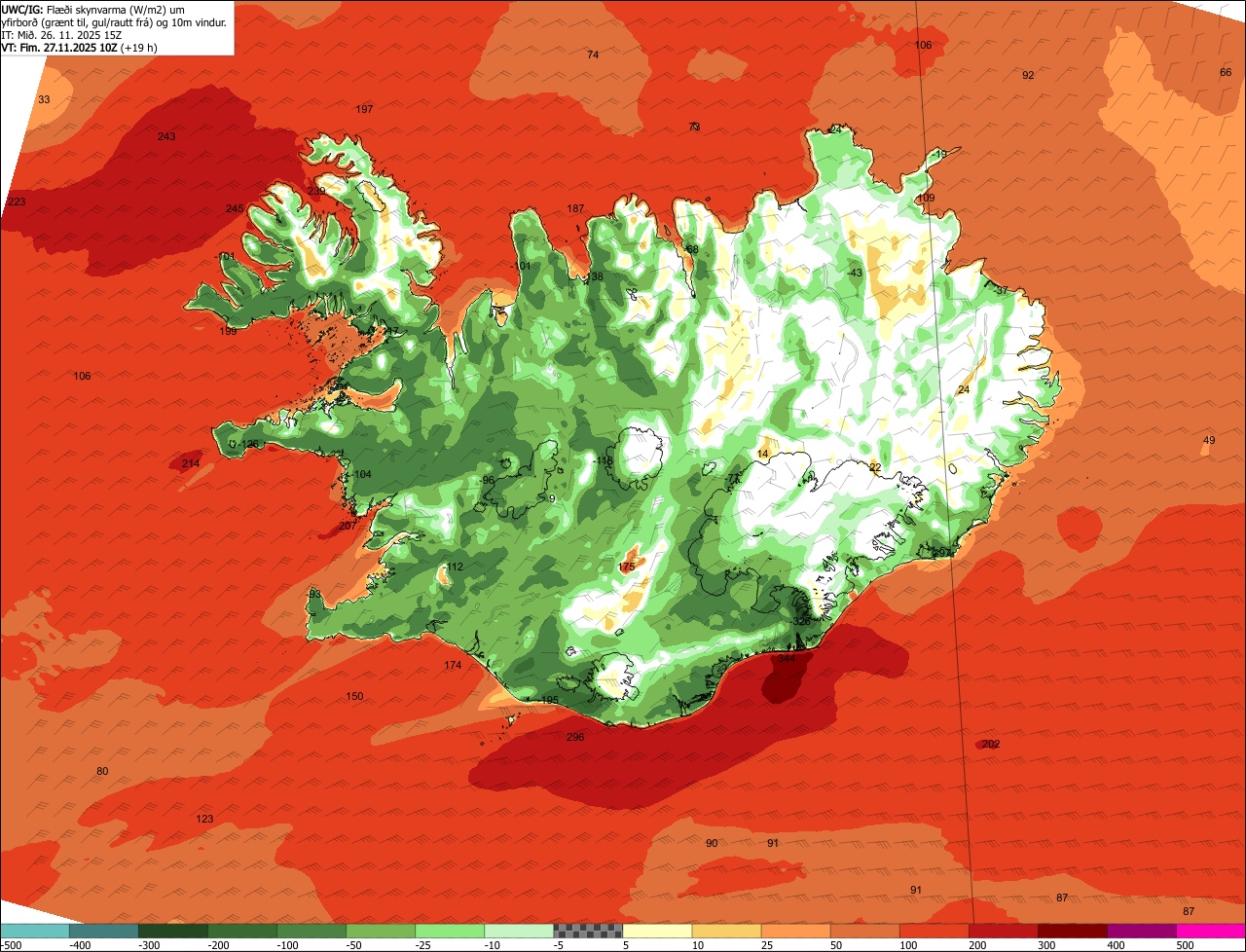Click the map value 202
This screenshot has height=952, width=1246.
pos(991,744)
